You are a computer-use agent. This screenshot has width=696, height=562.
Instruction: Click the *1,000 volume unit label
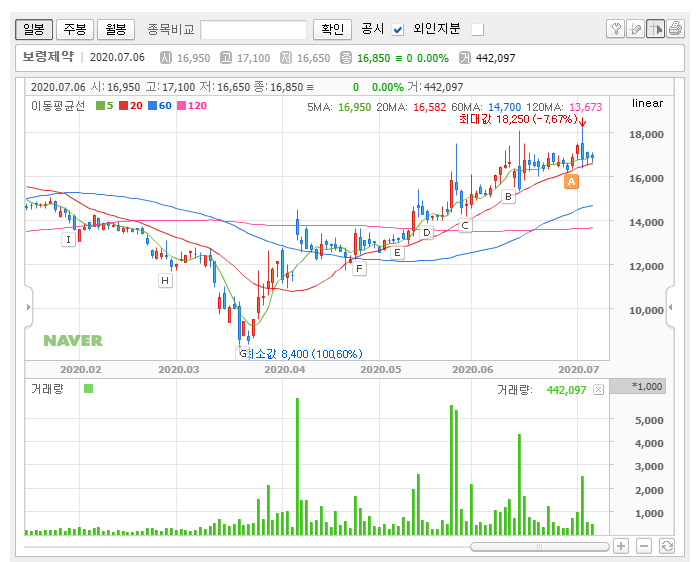[x=647, y=386]
